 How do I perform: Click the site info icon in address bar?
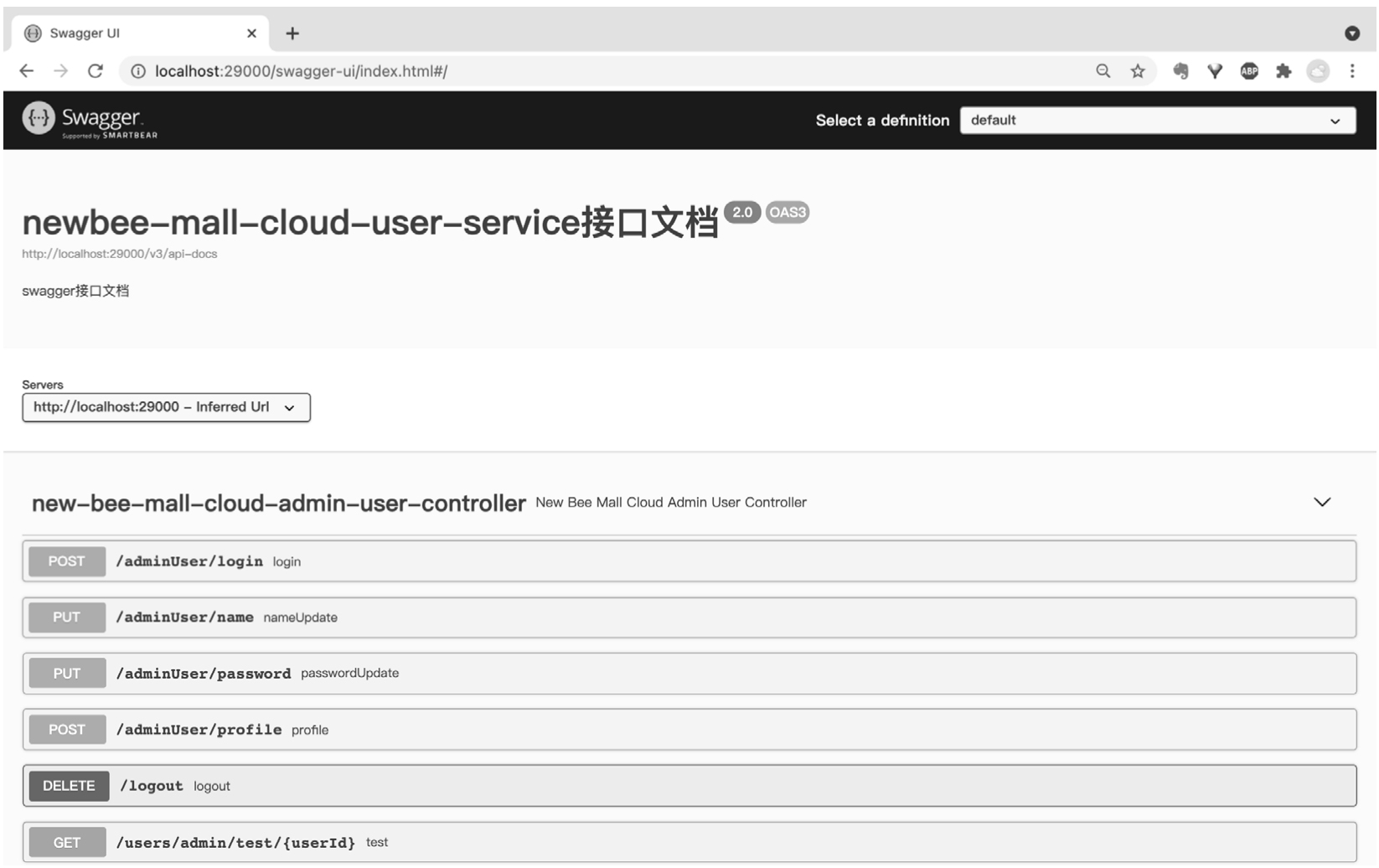138,71
